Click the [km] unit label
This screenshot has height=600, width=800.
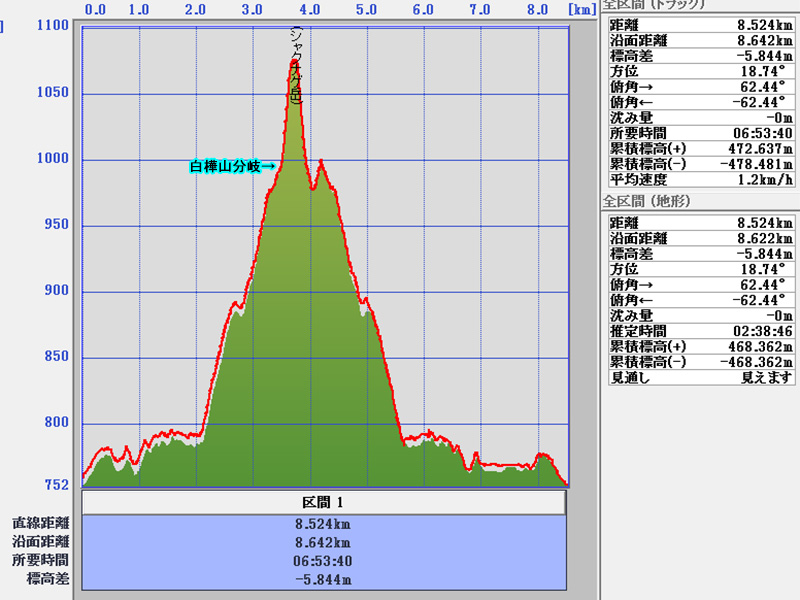coord(581,9)
